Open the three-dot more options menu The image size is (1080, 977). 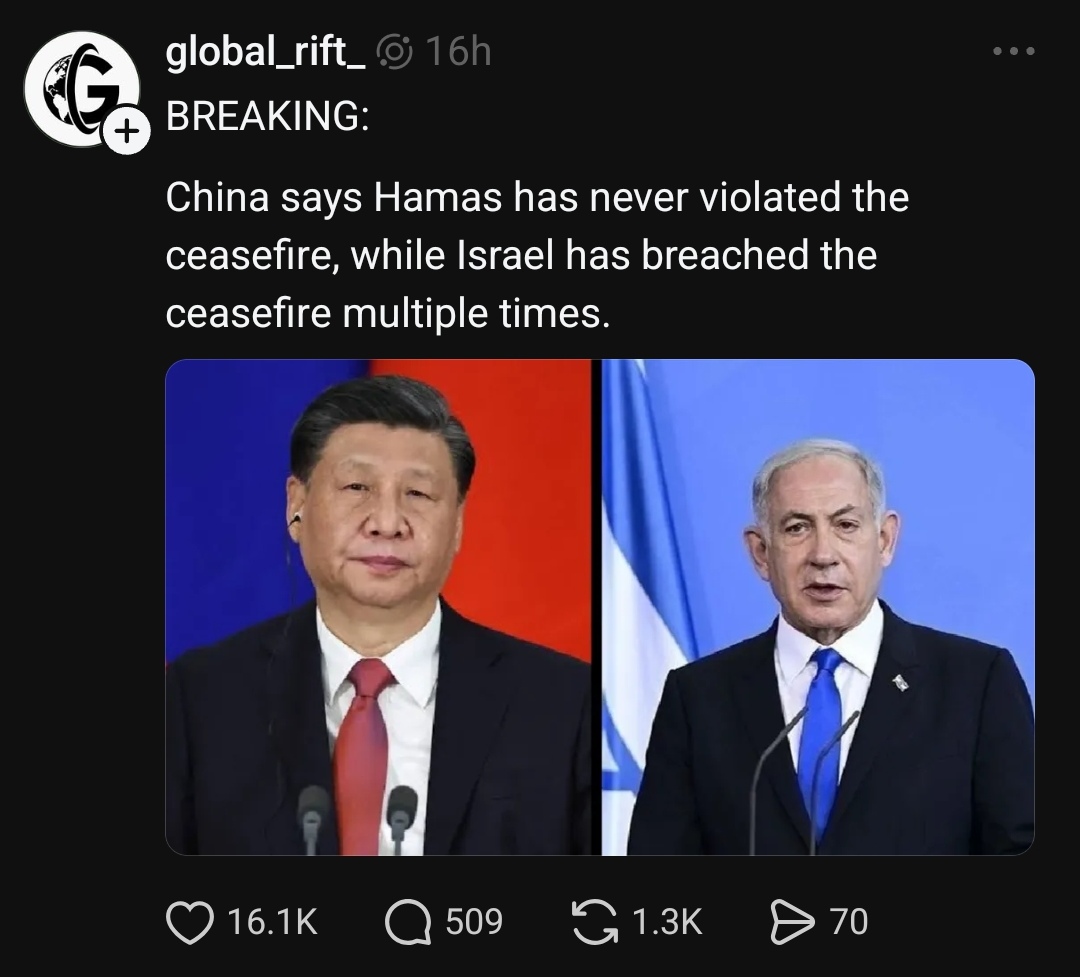(1013, 51)
